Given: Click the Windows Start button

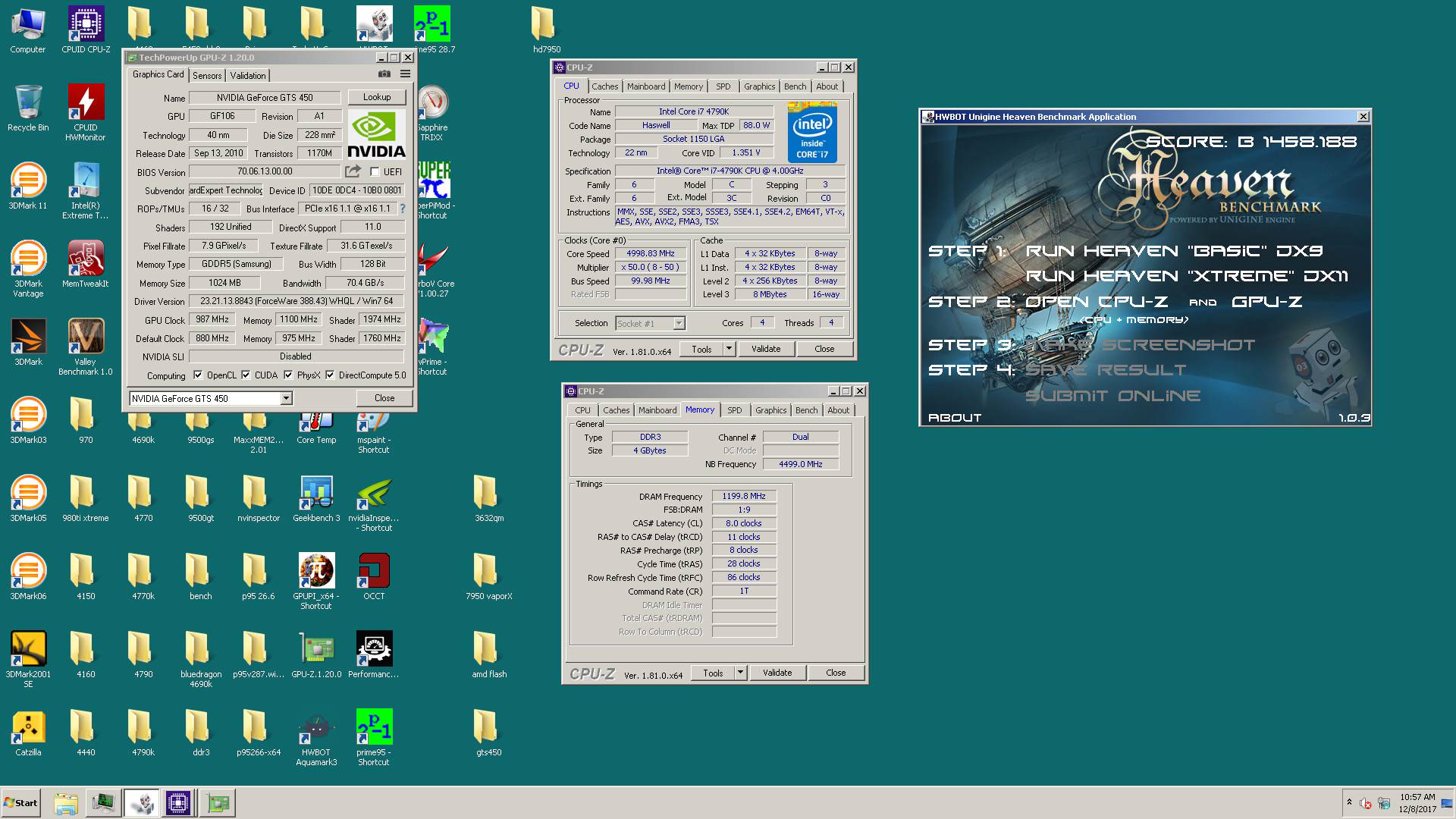Looking at the screenshot, I should pyautogui.click(x=21, y=803).
